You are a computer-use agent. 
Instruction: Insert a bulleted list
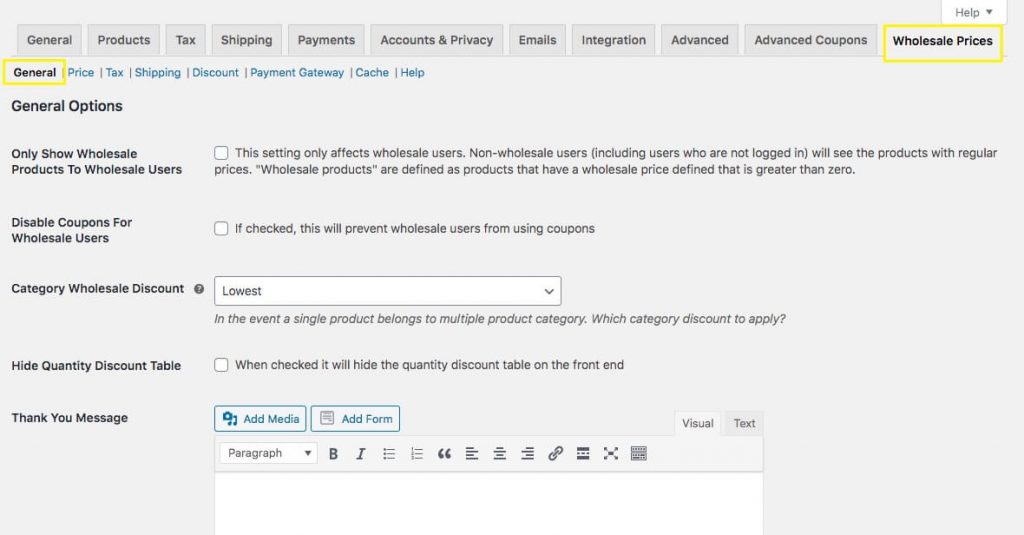[x=389, y=454]
